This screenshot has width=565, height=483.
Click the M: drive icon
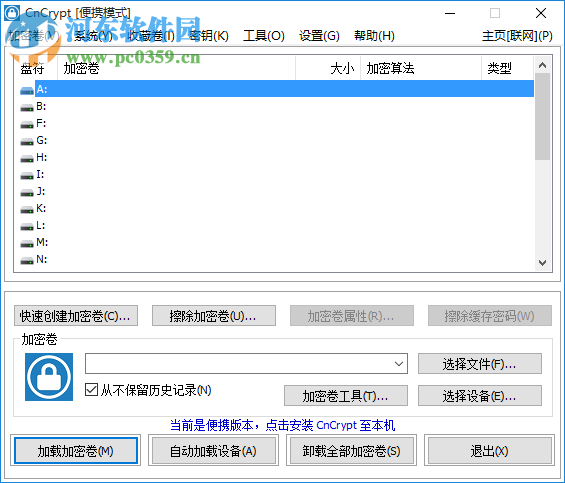coord(27,243)
